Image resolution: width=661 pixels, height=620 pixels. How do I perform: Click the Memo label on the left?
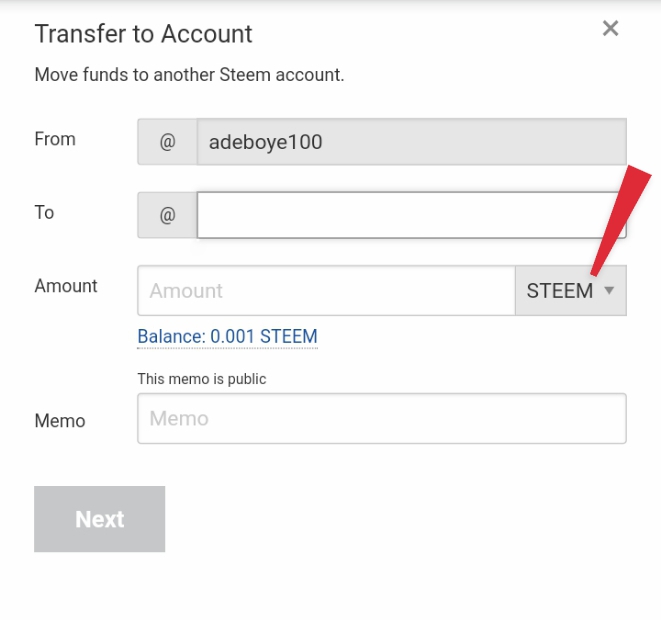pyautogui.click(x=60, y=421)
